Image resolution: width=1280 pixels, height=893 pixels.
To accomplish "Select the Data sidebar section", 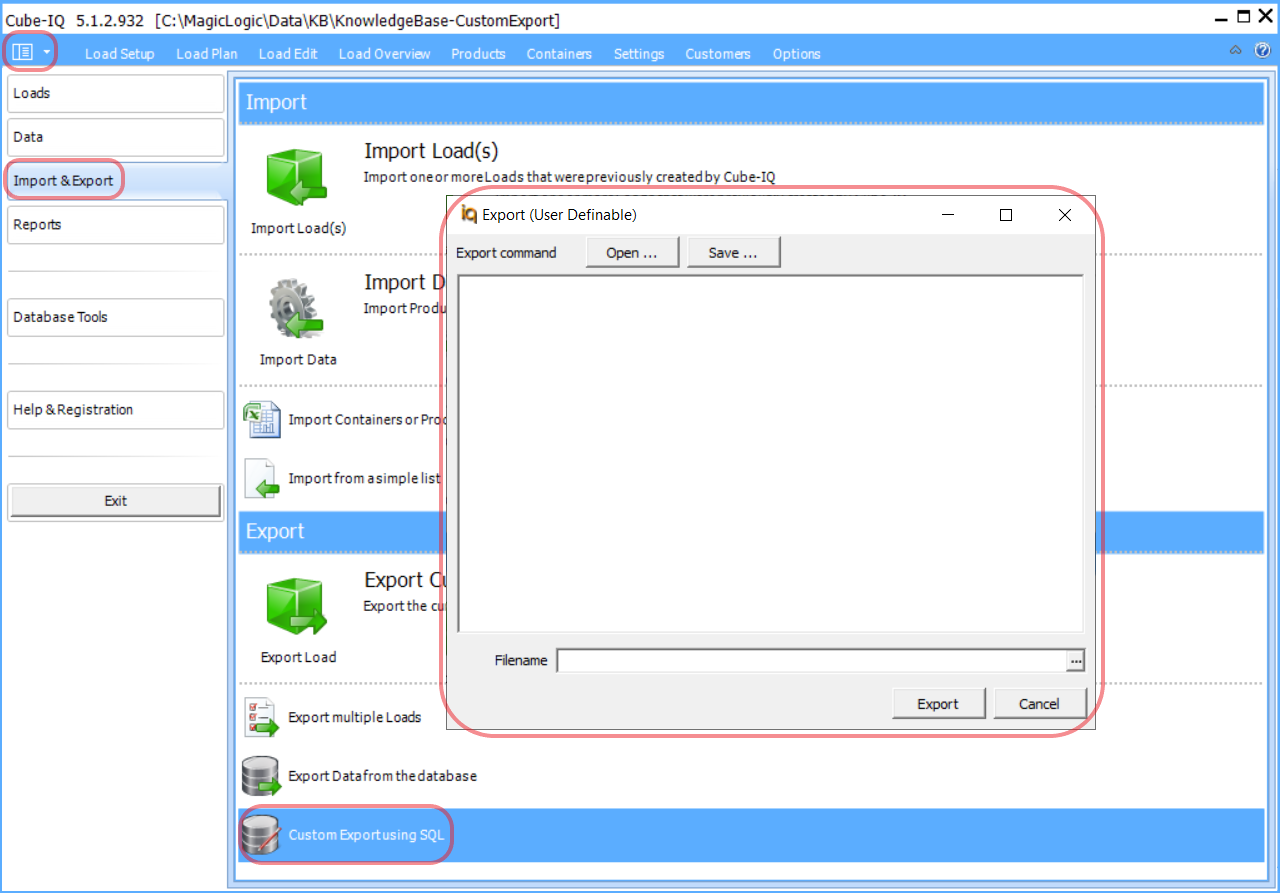I will pyautogui.click(x=116, y=137).
